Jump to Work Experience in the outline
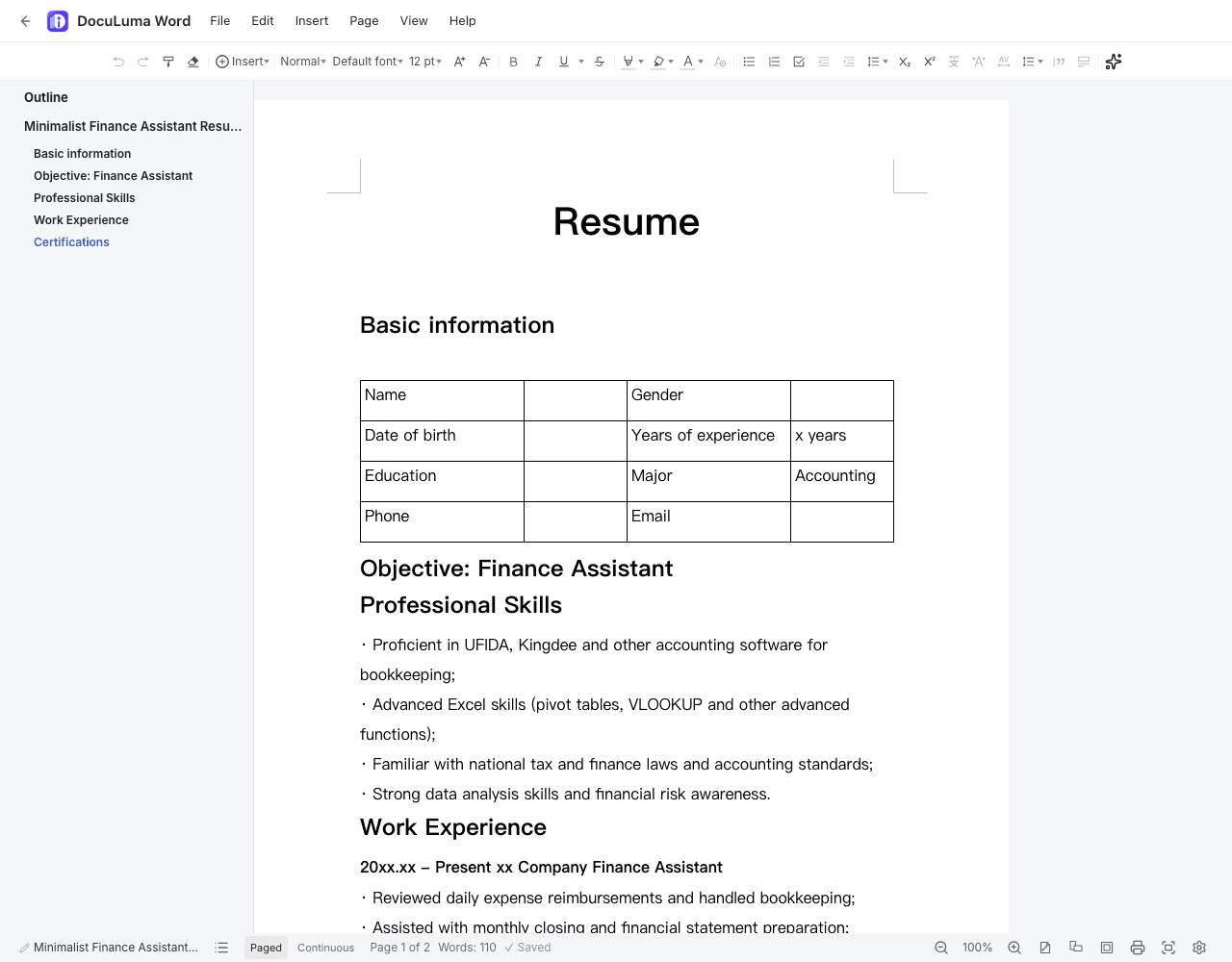Viewport: 1232px width, 962px height. tap(81, 220)
